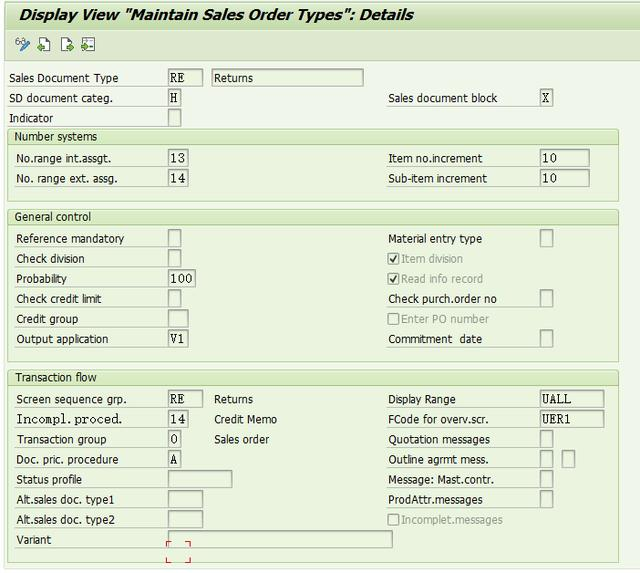Select the Output application field V1
This screenshot has height=573, width=640.
[178, 339]
